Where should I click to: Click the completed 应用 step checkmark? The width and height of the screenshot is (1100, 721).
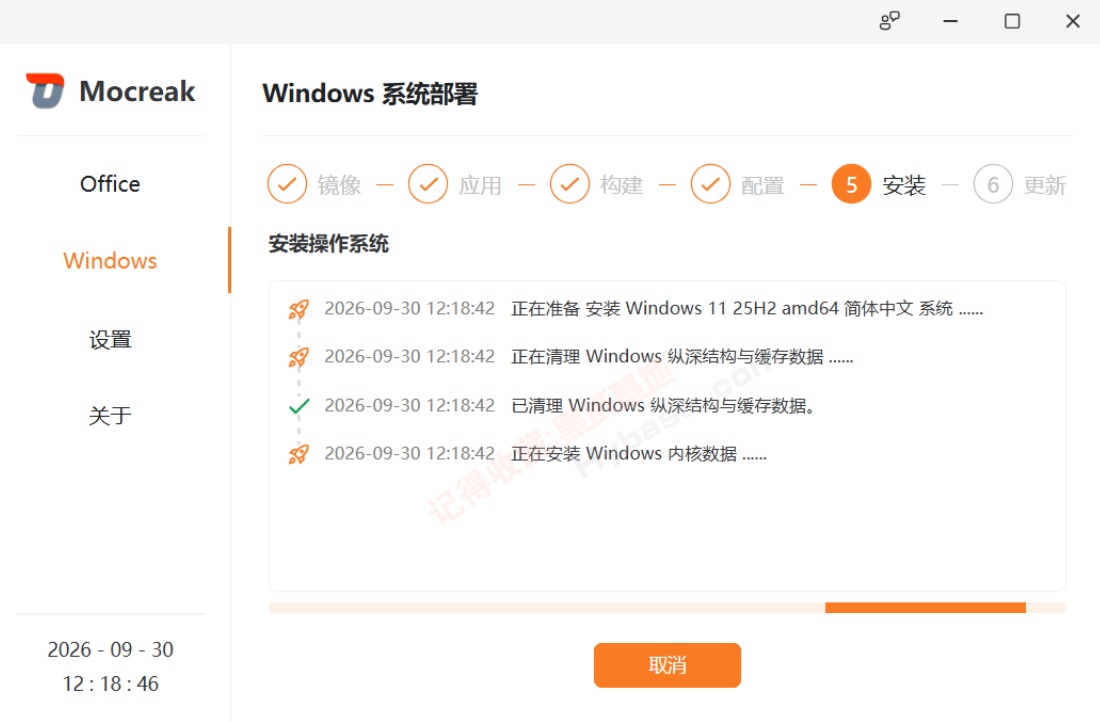[428, 184]
